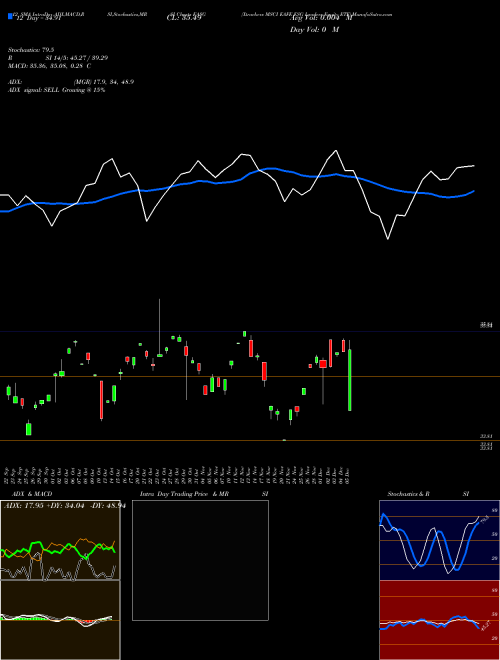Click the 33.51 price level label
Viewport: 500px width, 660px height.
click(487, 437)
